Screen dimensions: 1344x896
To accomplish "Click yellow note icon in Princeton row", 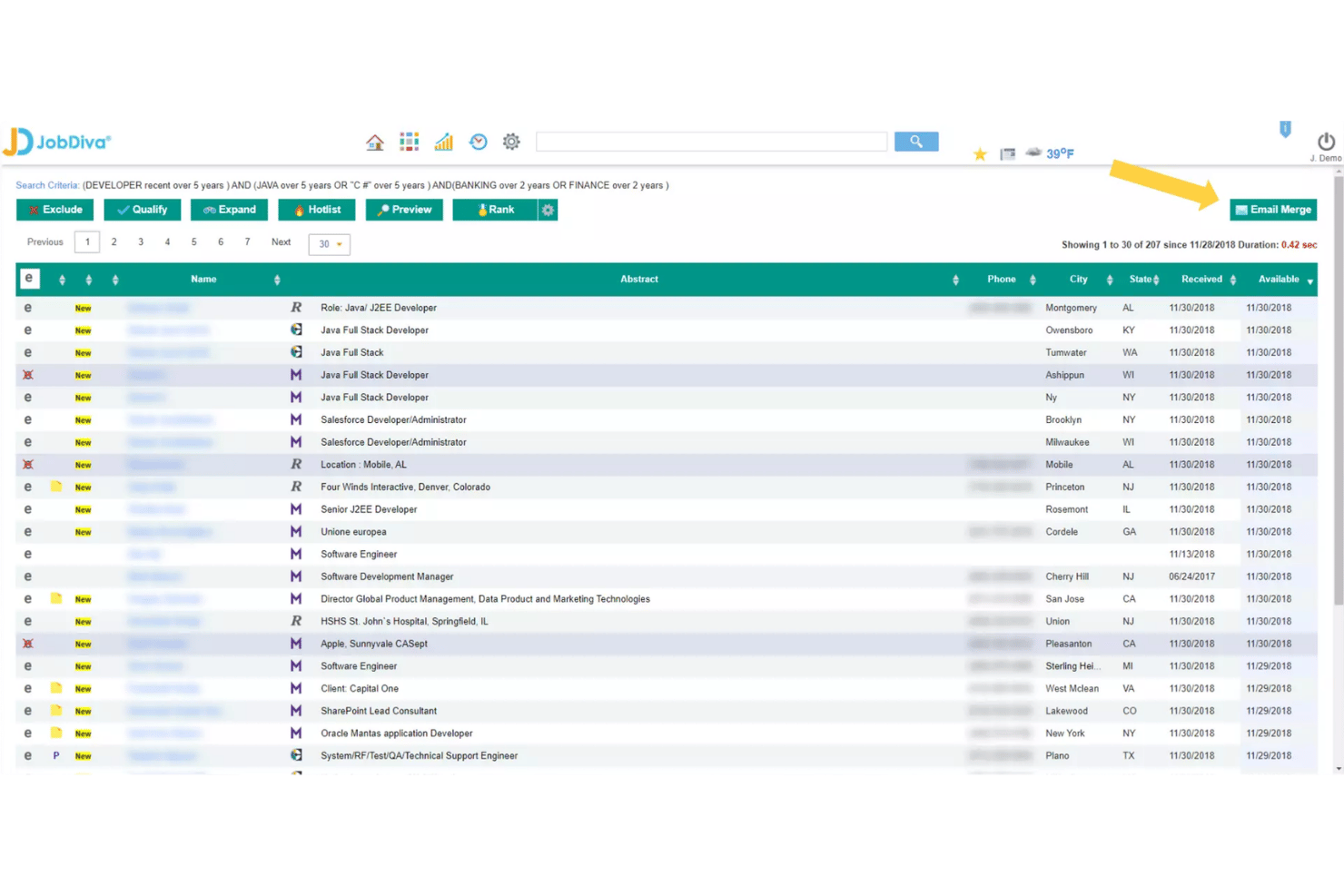I will coord(56,487).
